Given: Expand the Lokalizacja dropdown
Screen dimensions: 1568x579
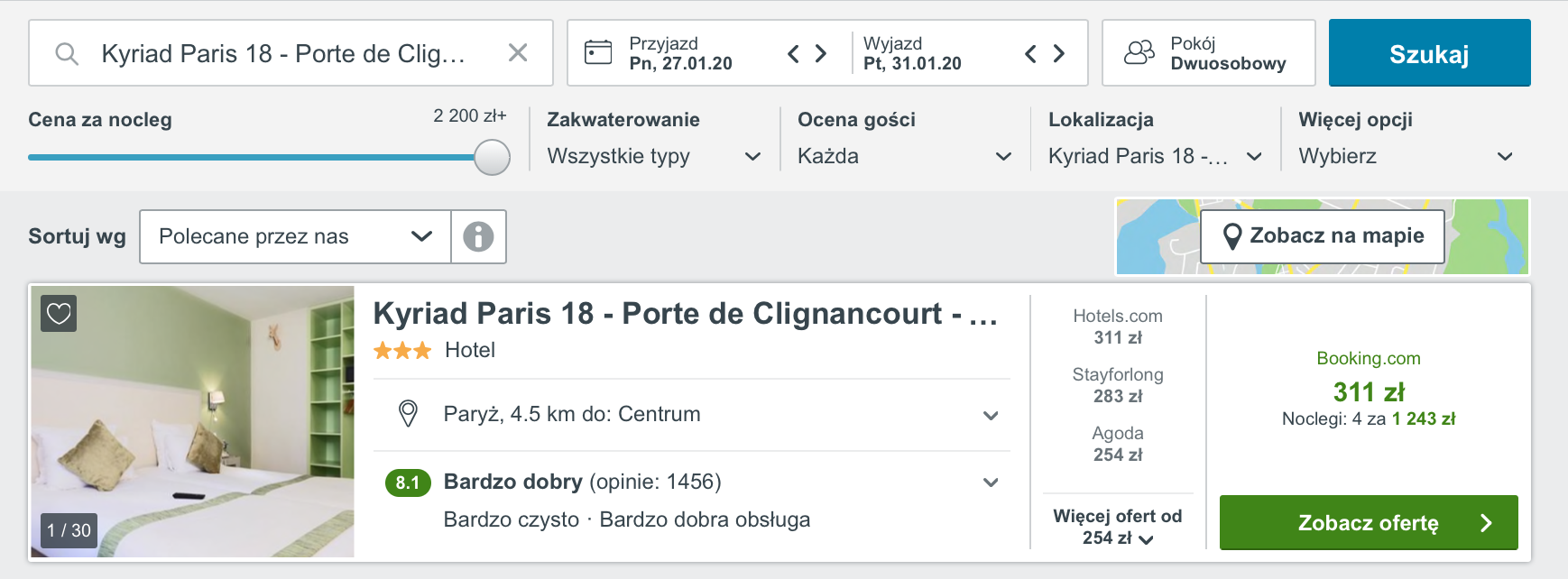Looking at the screenshot, I should pyautogui.click(x=1155, y=156).
